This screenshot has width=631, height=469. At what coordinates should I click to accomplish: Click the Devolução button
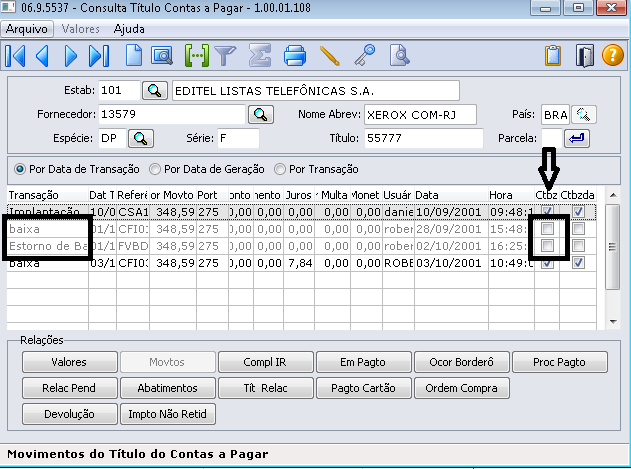(70, 414)
